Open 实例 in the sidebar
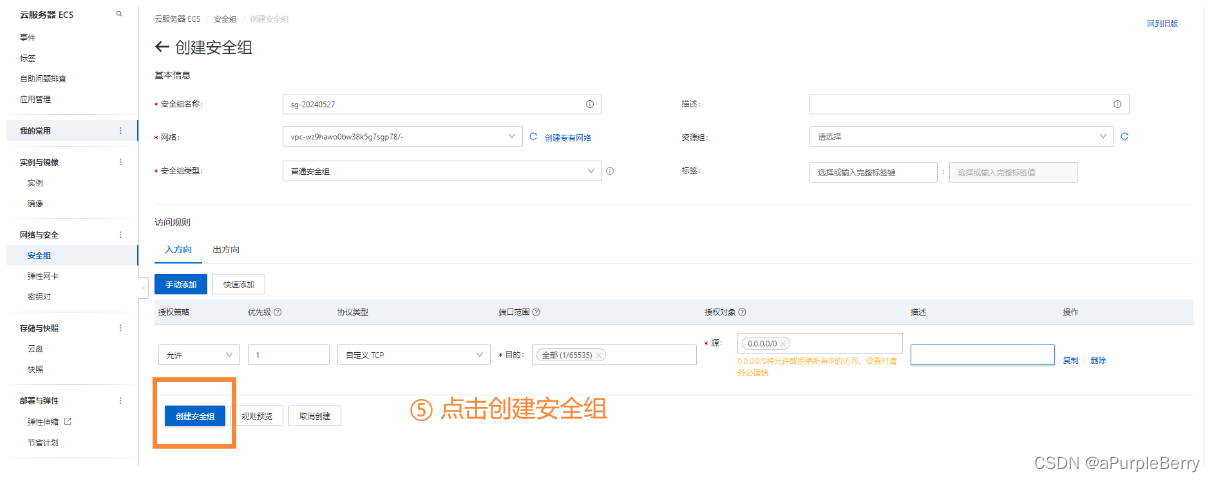The height and width of the screenshot is (482, 1215). [35, 183]
